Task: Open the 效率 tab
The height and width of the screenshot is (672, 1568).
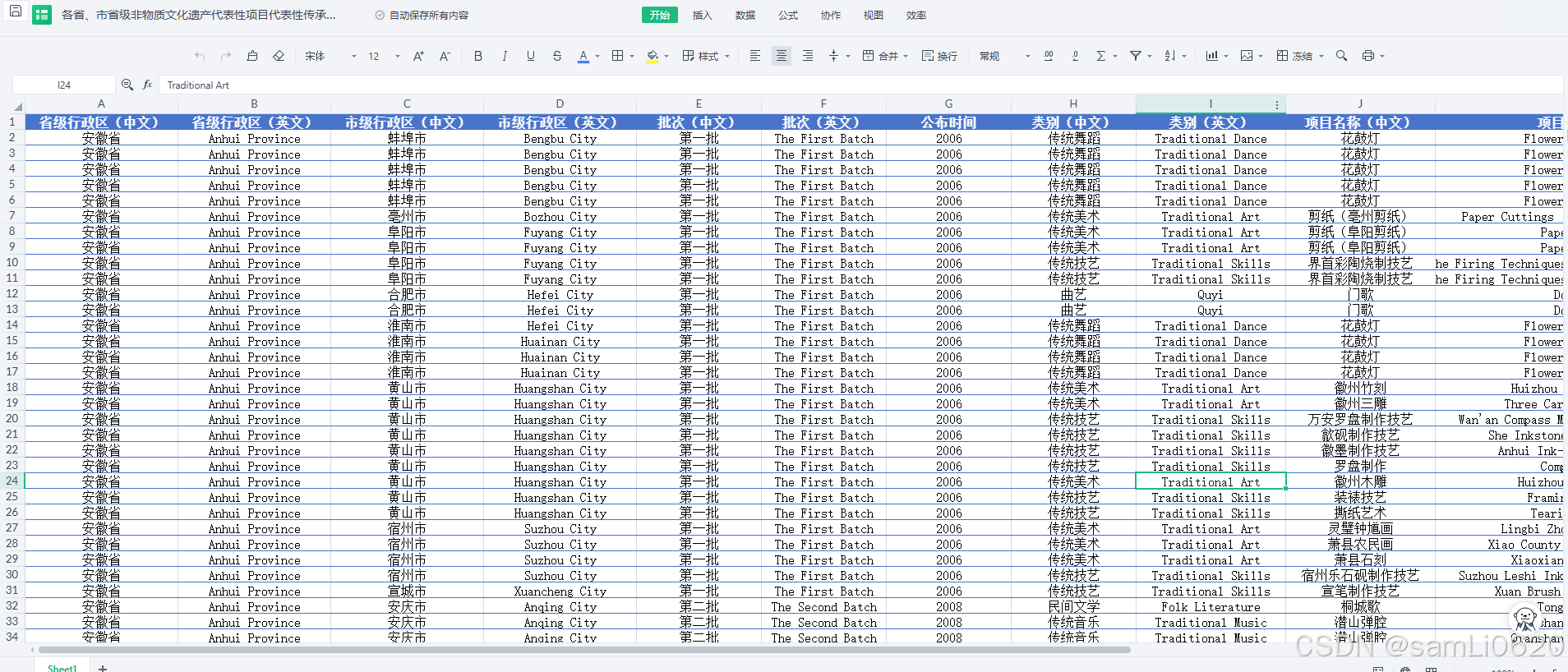Action: [916, 15]
